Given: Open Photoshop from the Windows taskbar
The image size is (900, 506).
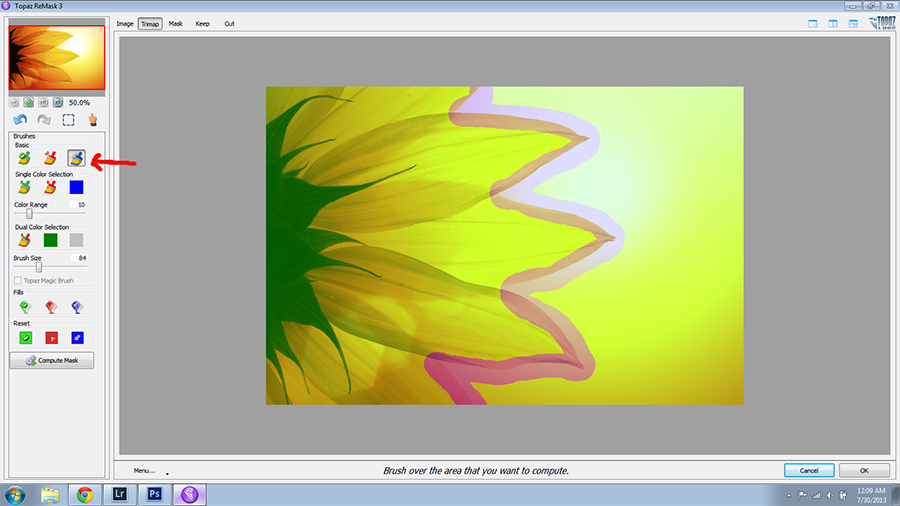Looking at the screenshot, I should pyautogui.click(x=155, y=493).
